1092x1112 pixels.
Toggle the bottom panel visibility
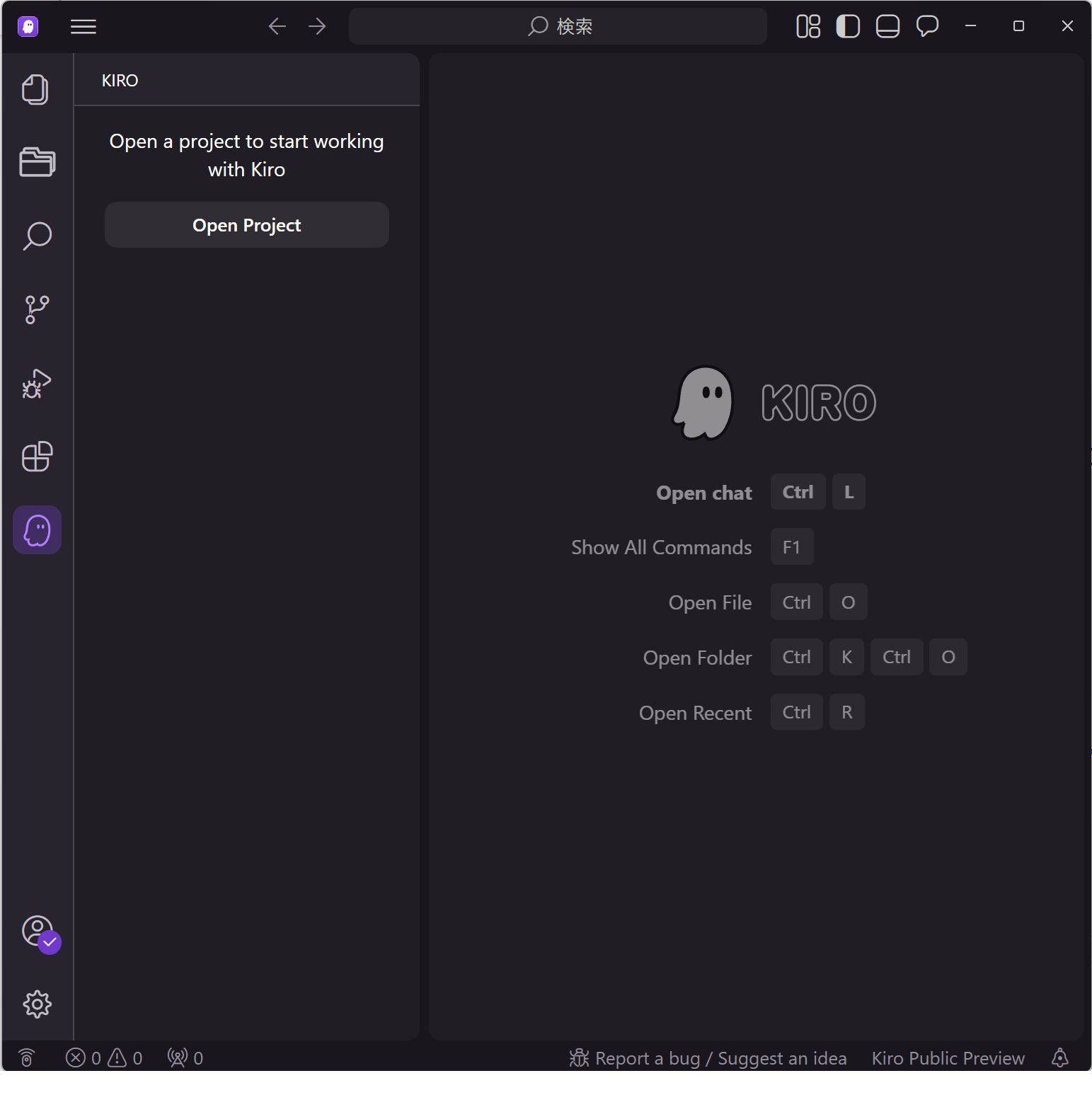point(887,26)
